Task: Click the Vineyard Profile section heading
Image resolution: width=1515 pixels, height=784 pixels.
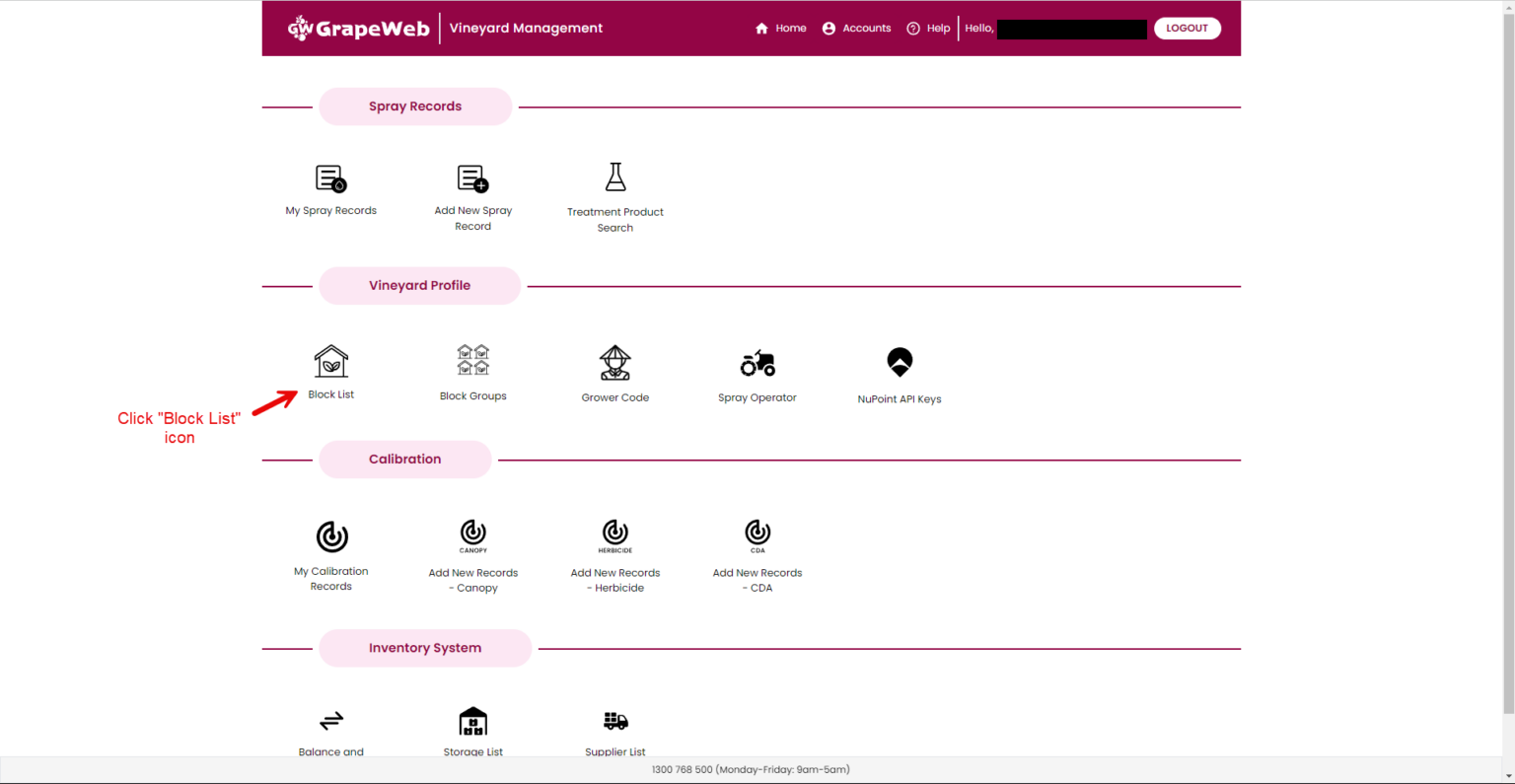Action: [419, 286]
